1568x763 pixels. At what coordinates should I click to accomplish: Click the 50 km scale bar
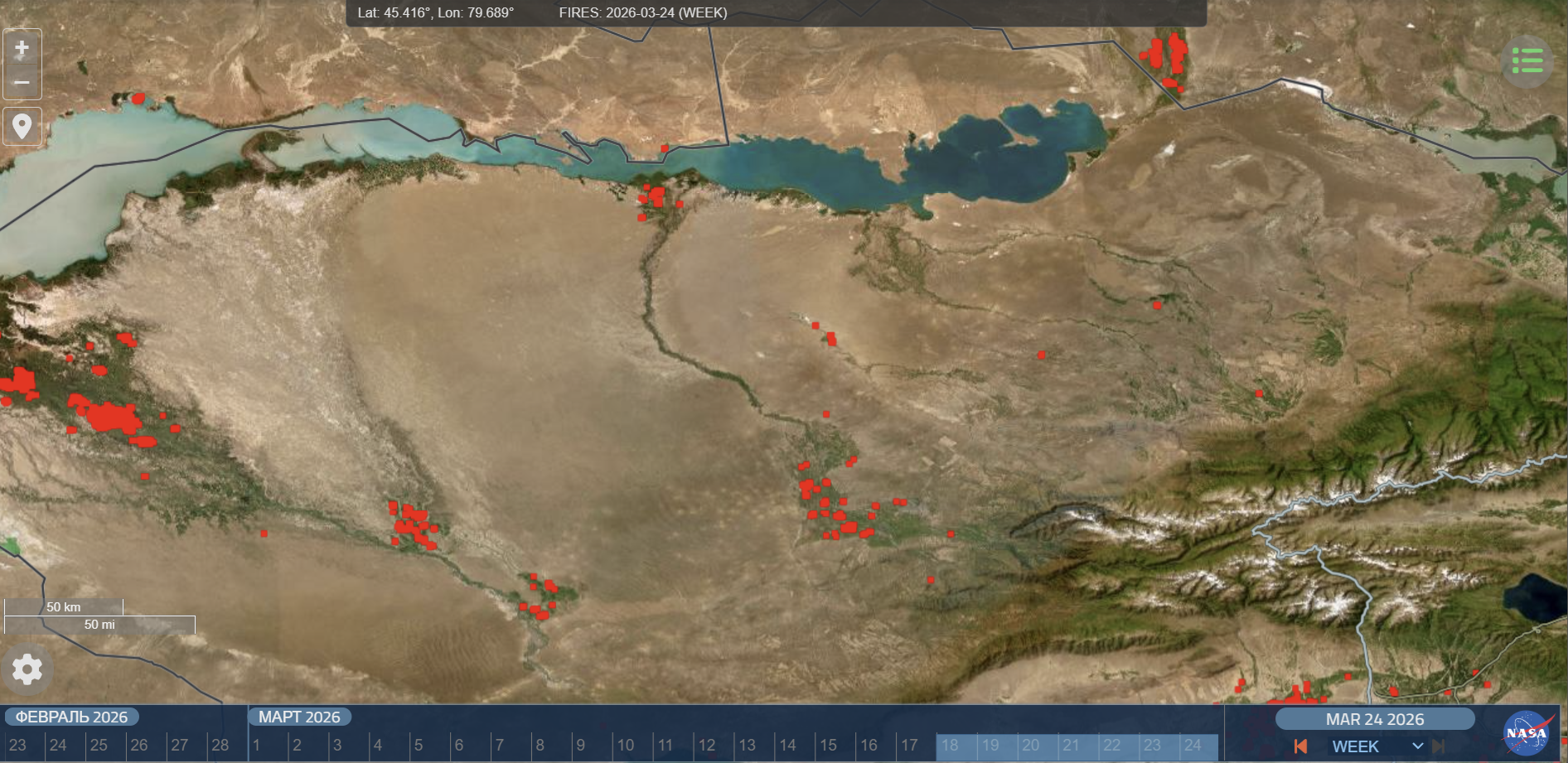[64, 607]
